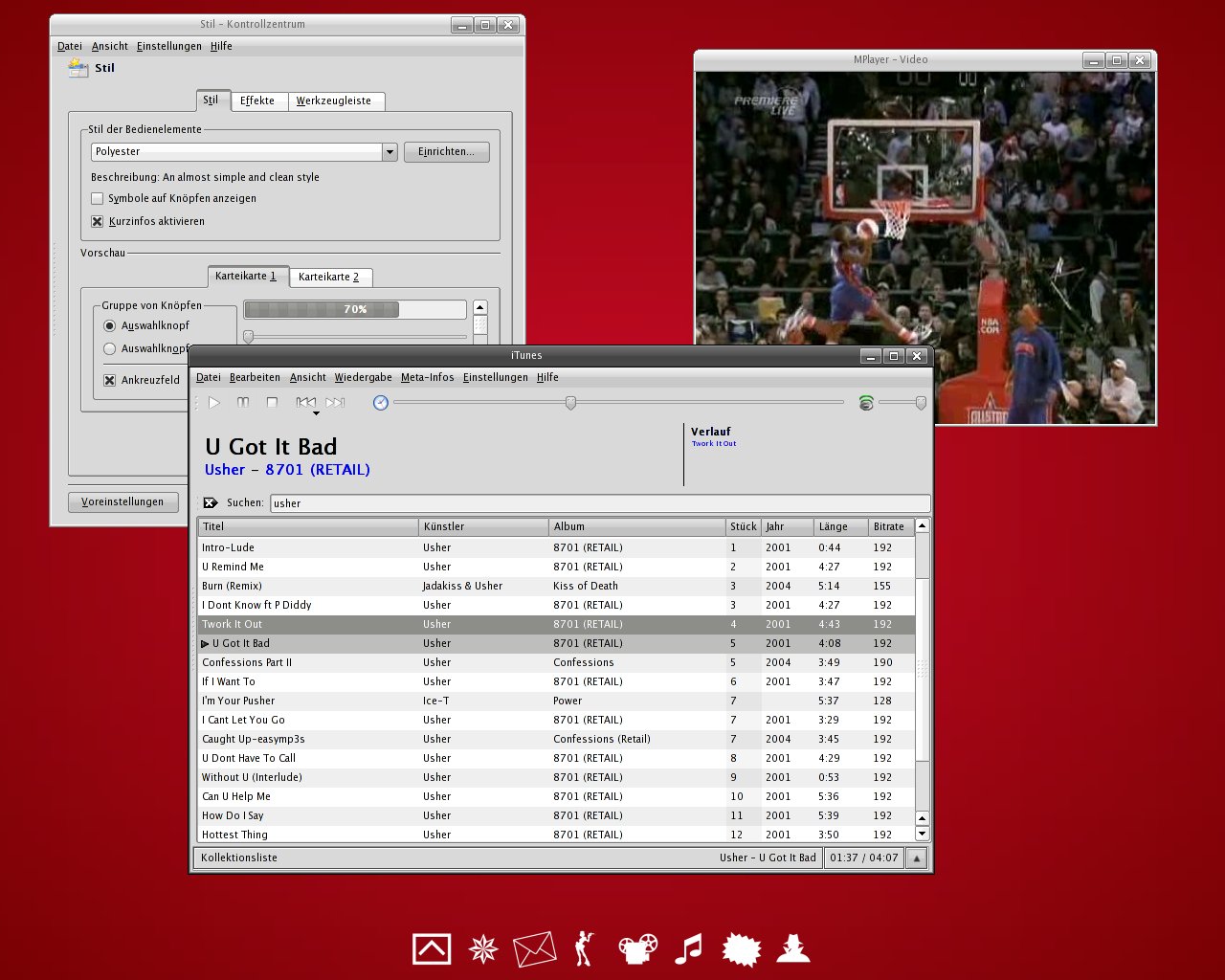
Task: Click the spiky splash icon in dock
Action: point(742,948)
